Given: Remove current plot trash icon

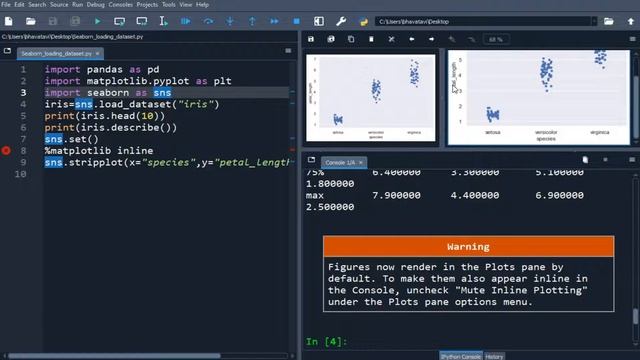Looking at the screenshot, I should [371, 39].
